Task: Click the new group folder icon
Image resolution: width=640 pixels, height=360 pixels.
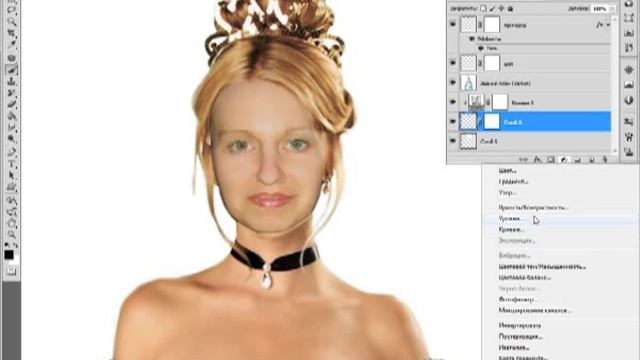Action: coord(577,160)
